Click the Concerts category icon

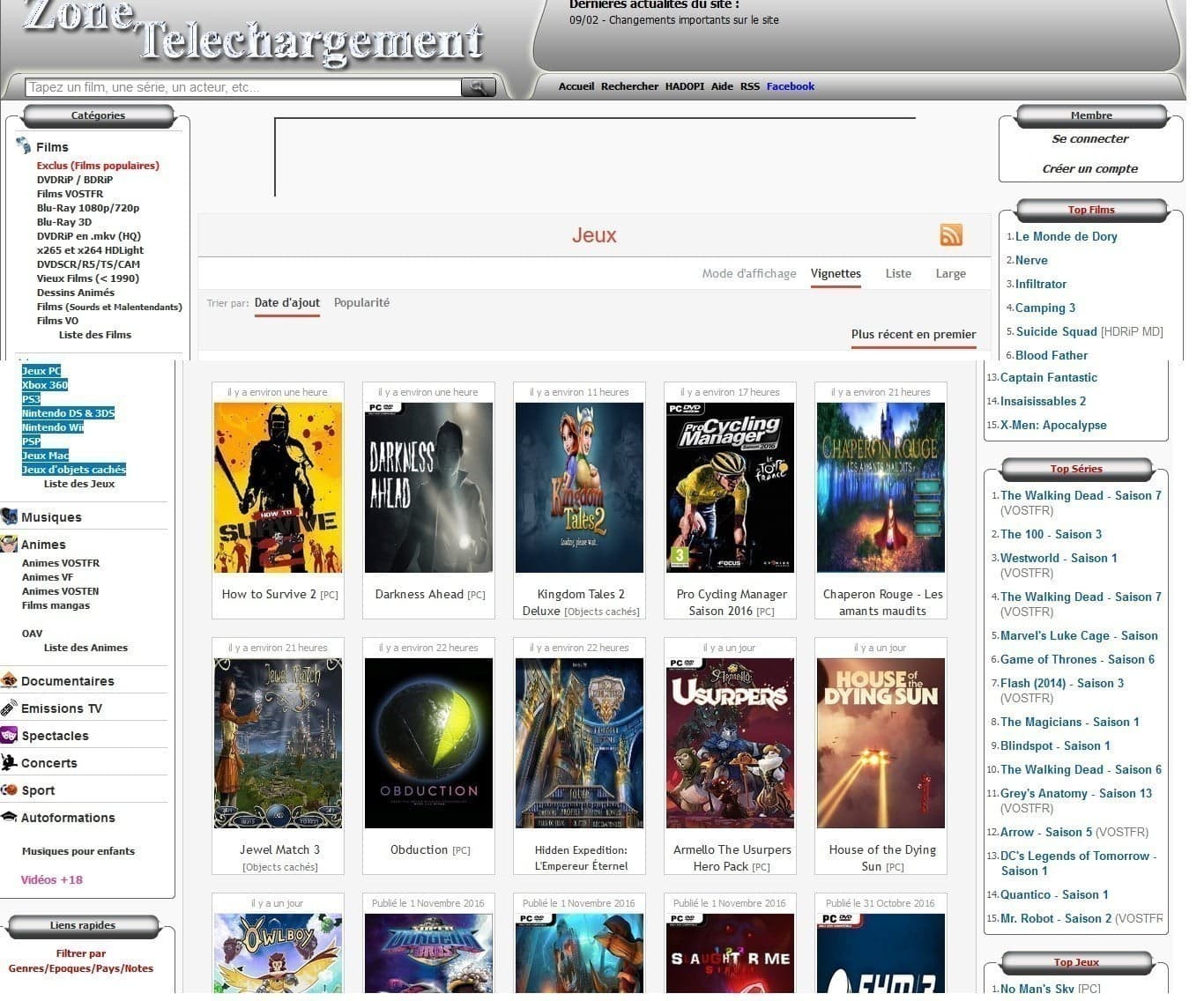coord(9,762)
